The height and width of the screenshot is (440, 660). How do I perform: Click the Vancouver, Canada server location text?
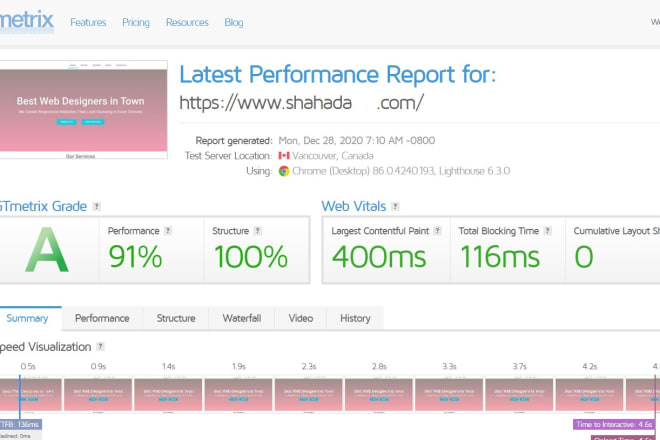pyautogui.click(x=333, y=156)
